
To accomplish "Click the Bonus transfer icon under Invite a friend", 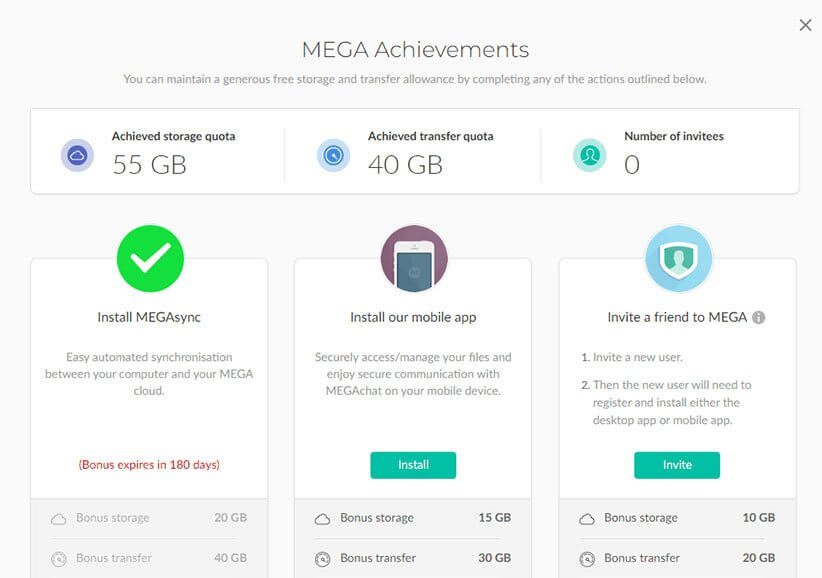I will coord(589,560).
